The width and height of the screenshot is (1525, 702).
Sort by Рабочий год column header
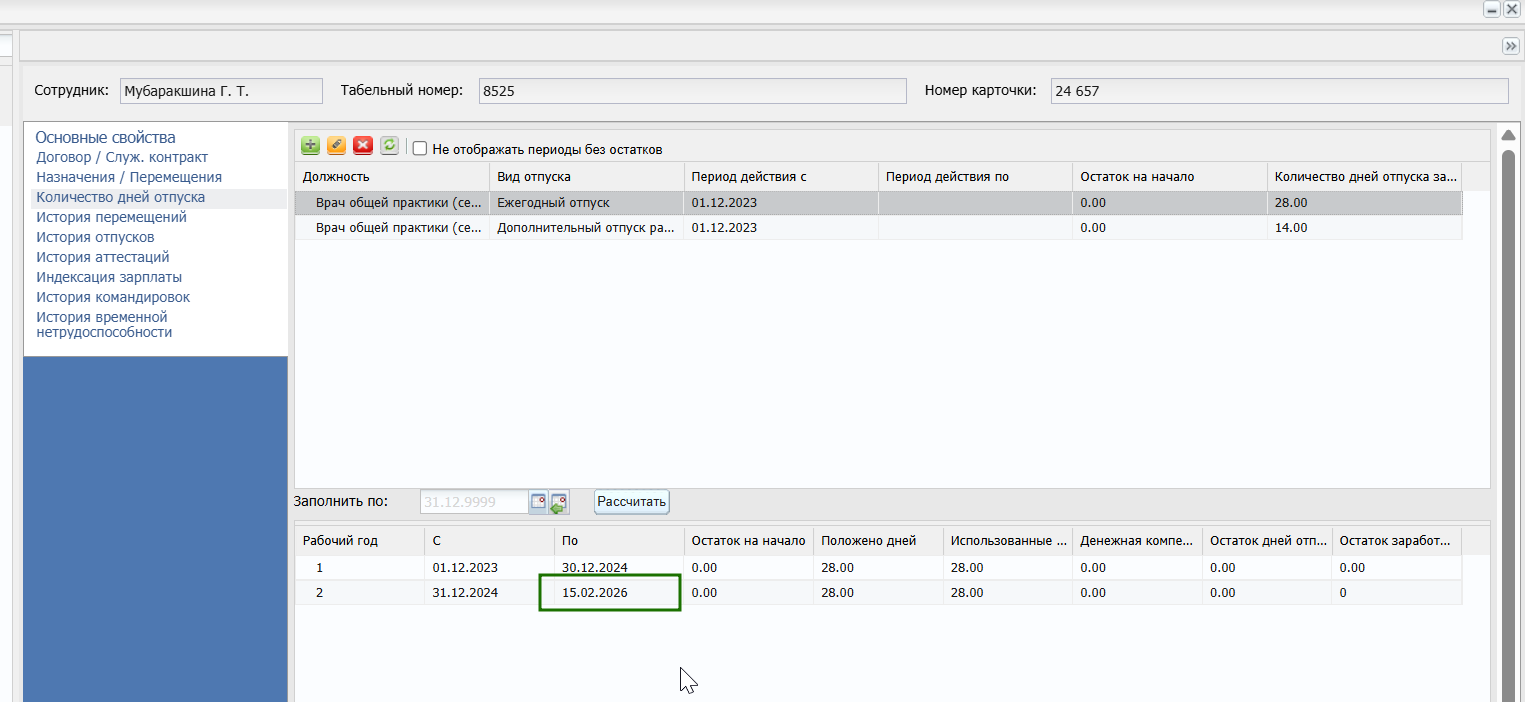point(359,541)
